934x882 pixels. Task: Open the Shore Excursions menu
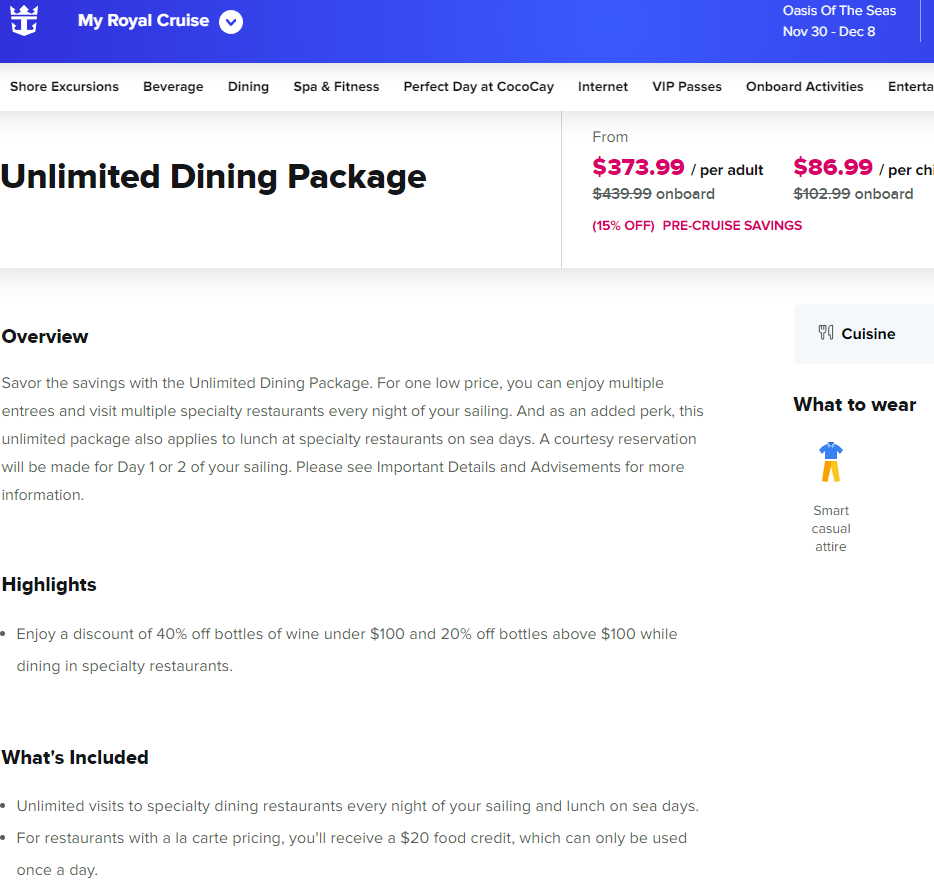(64, 87)
